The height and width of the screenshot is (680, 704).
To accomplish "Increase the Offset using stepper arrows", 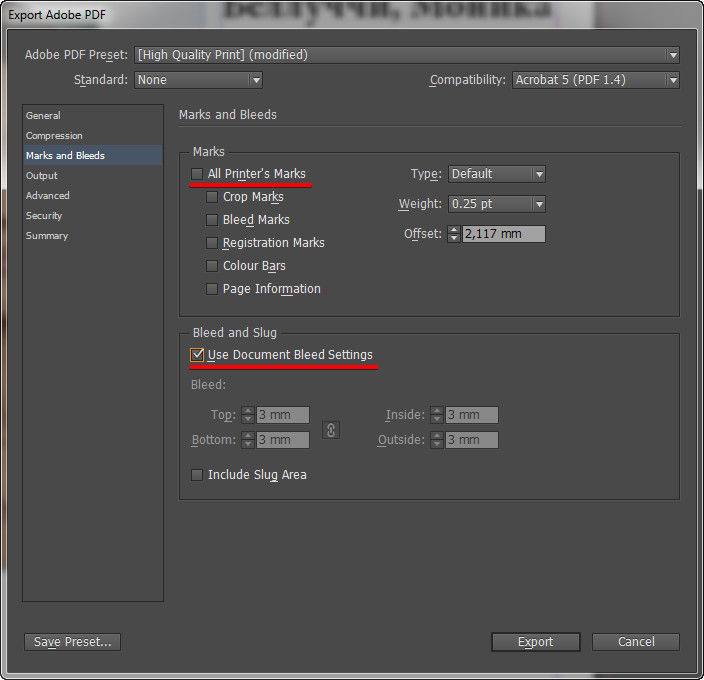I will (x=454, y=230).
